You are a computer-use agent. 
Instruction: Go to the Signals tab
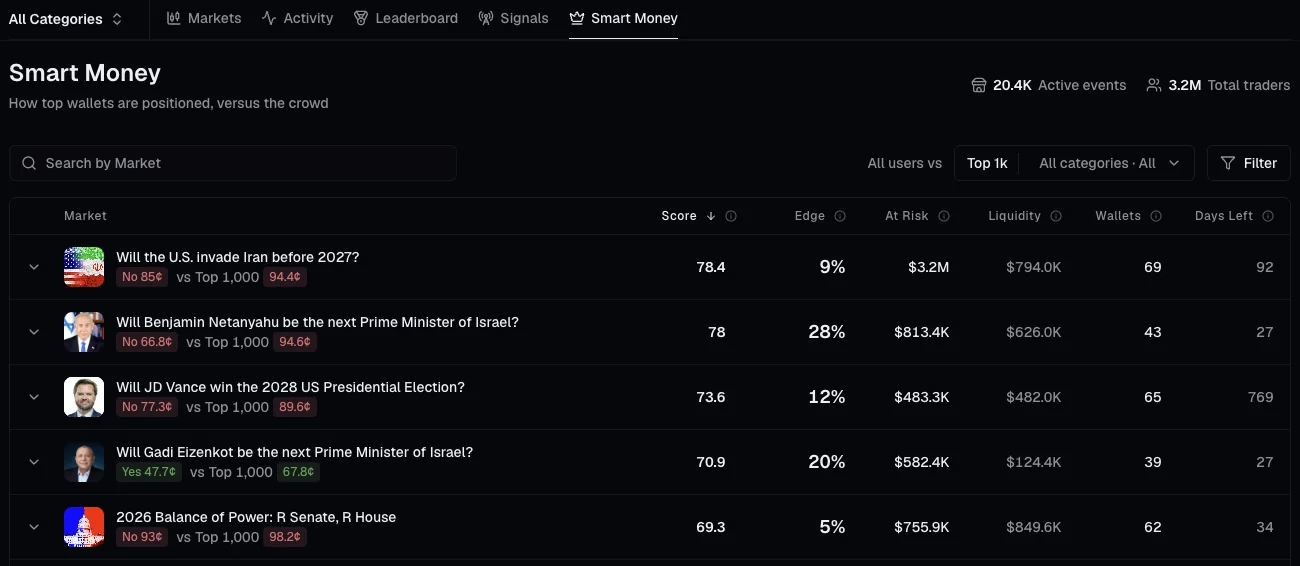pyautogui.click(x=513, y=18)
